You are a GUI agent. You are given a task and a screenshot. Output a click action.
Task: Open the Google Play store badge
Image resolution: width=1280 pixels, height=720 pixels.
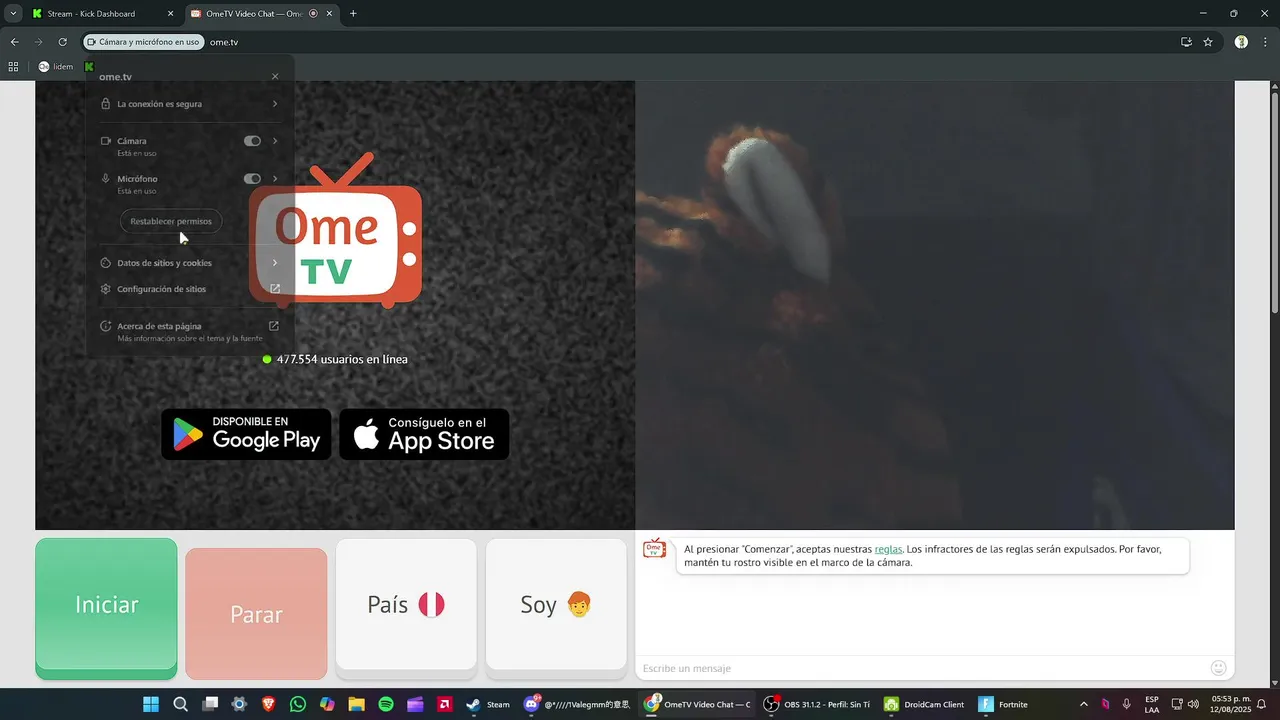[x=246, y=434]
